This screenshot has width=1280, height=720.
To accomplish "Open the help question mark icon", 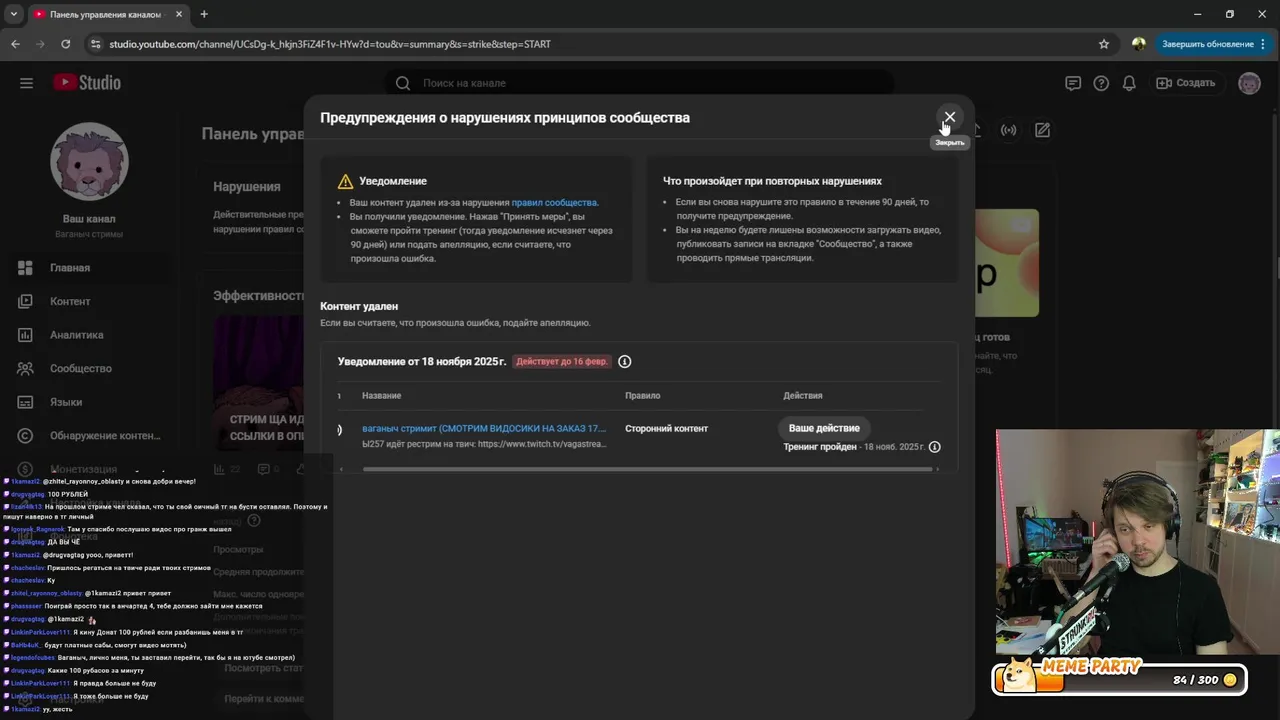I will 1101,83.
